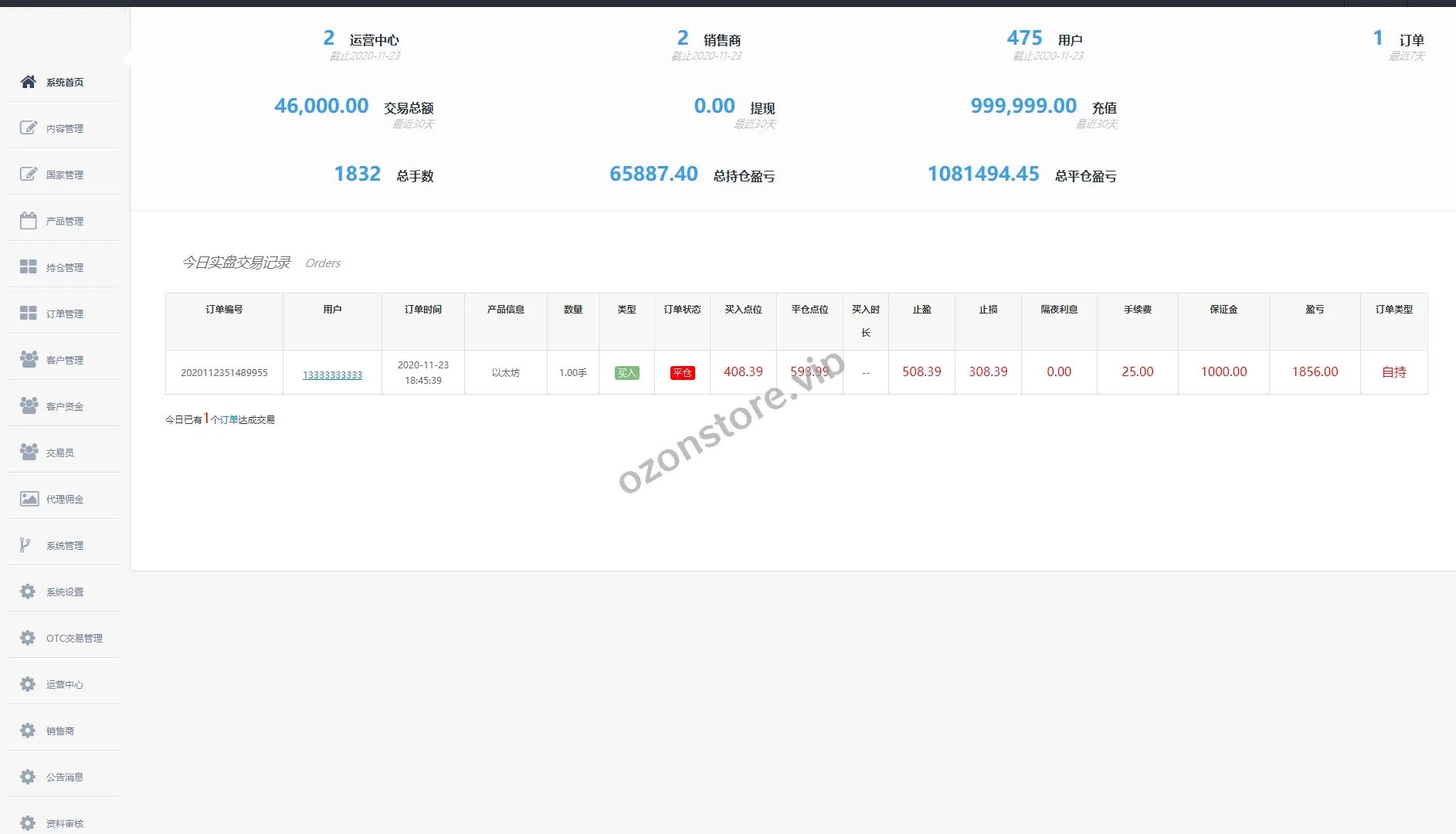Select 客户资金 in the sidebar
Screen dimensions: 1456x834
(x=64, y=407)
